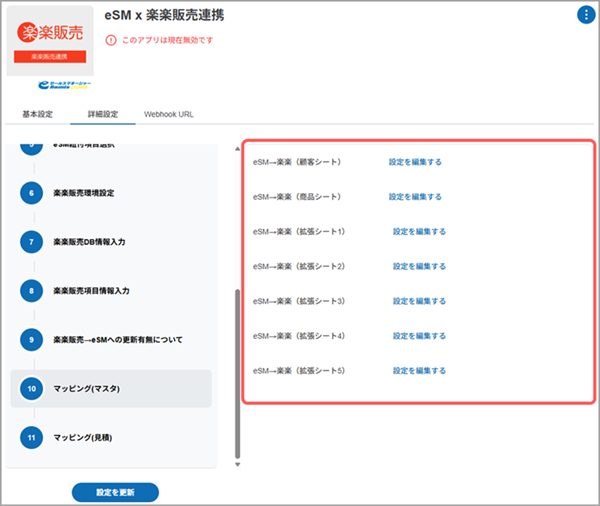Open the three-dot options menu
The height and width of the screenshot is (506, 600).
(x=585, y=14)
